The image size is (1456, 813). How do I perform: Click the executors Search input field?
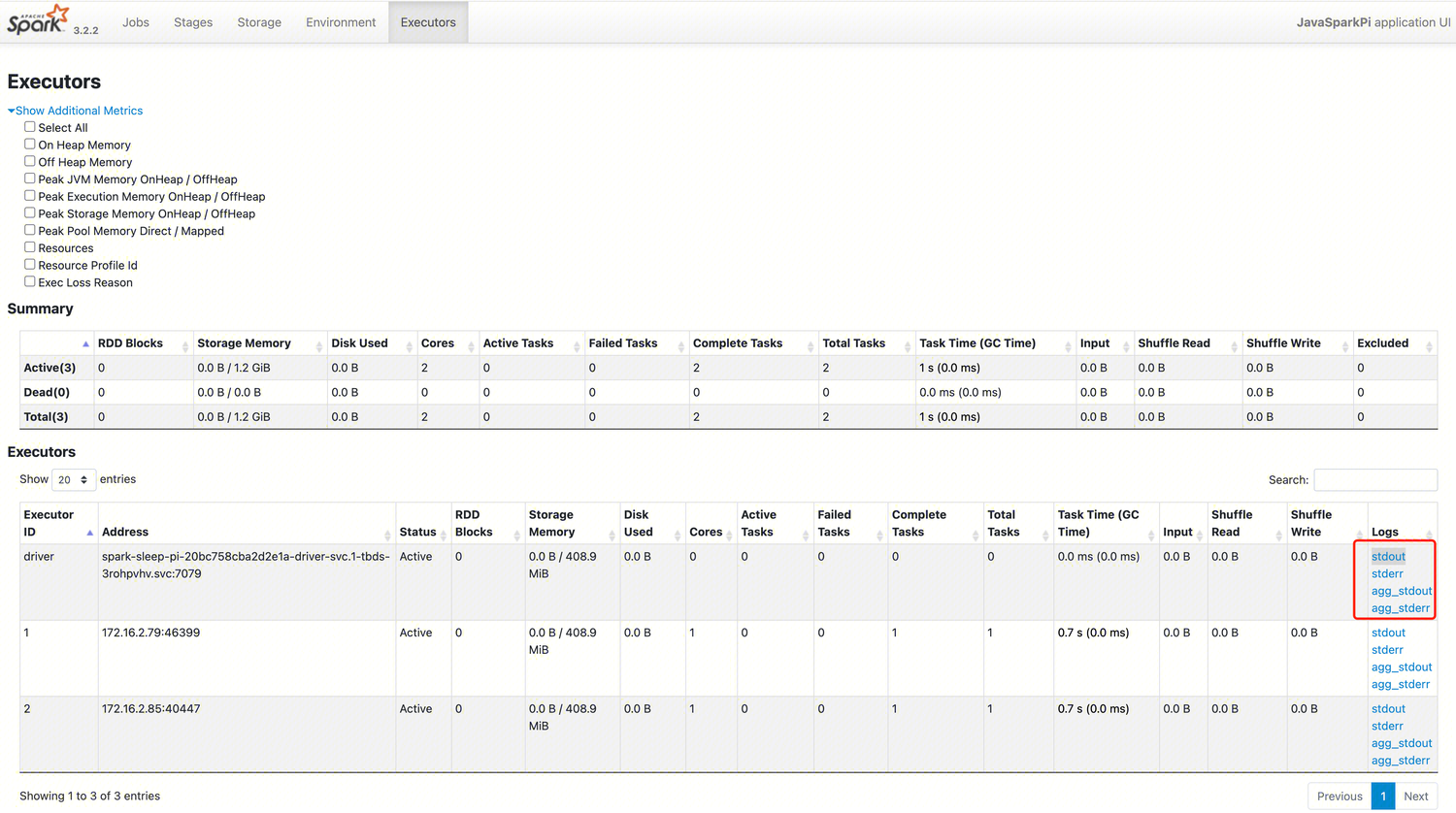(1374, 480)
